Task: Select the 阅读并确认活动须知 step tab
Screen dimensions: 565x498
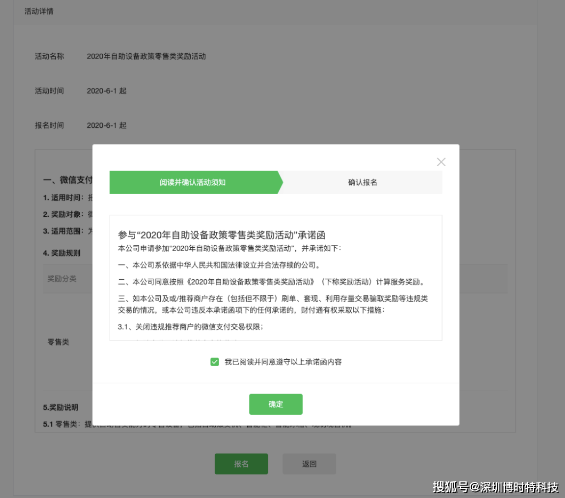Action: tap(196, 182)
